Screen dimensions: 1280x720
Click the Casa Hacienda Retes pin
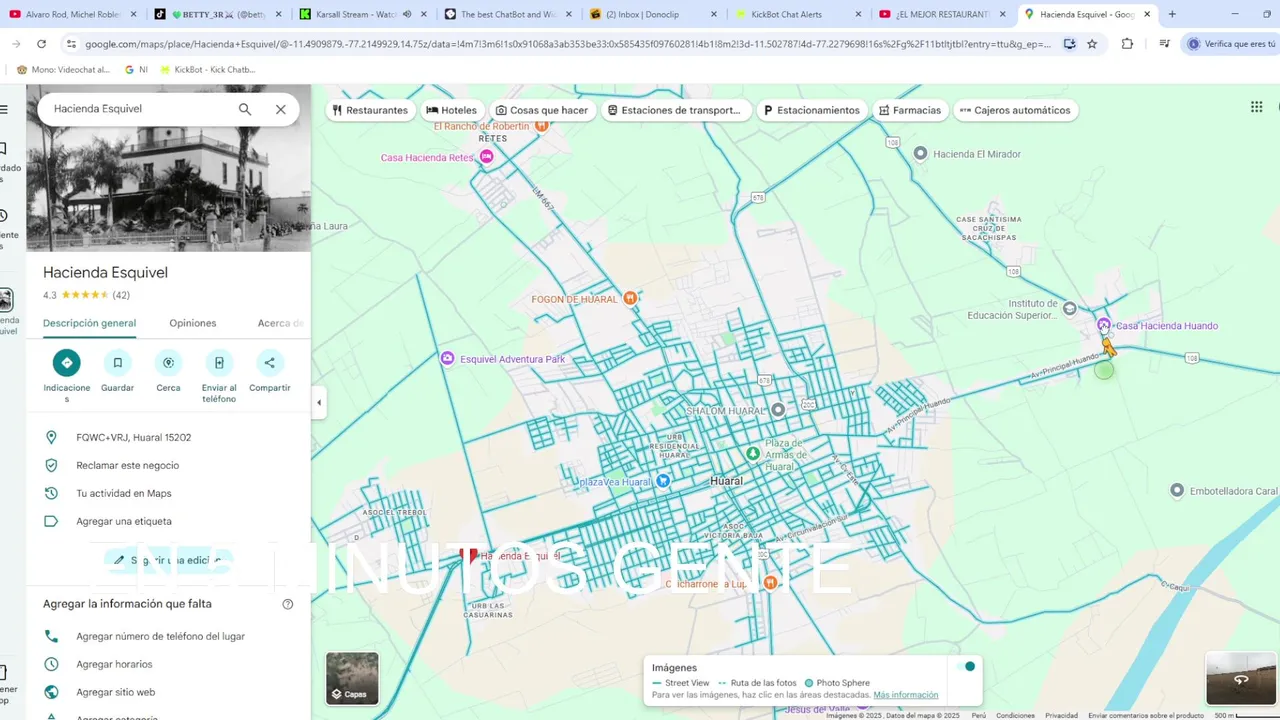pos(486,157)
